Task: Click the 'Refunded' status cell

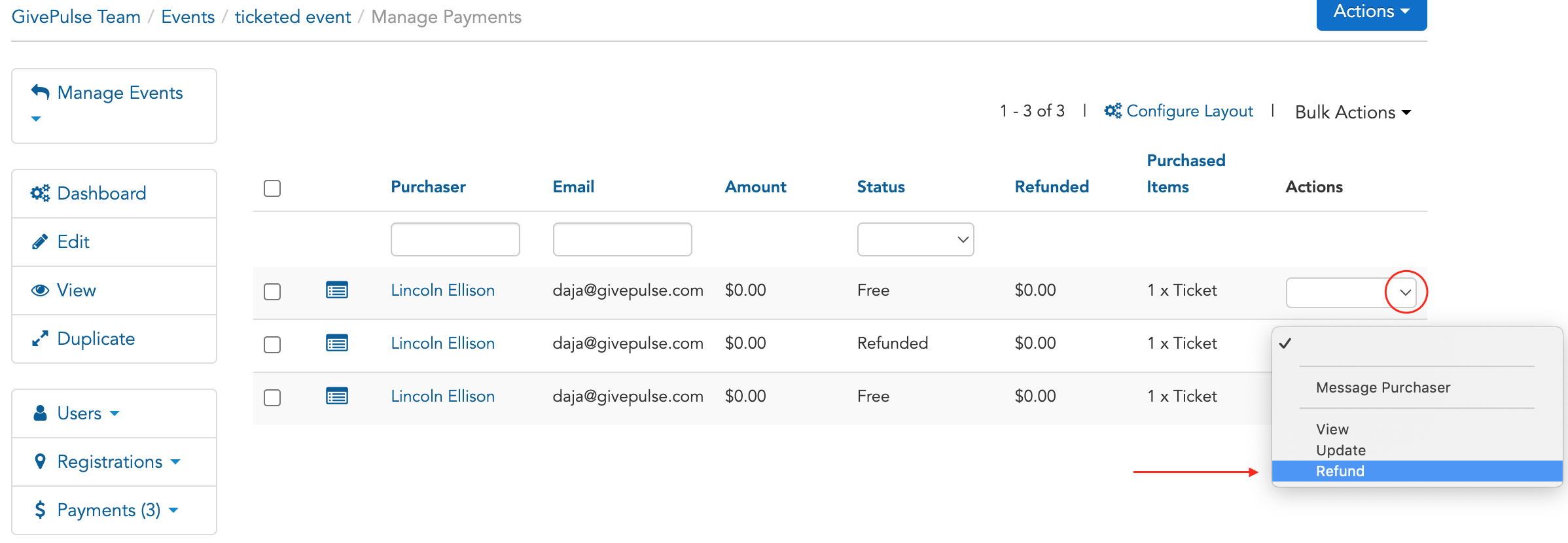Action: 893,343
